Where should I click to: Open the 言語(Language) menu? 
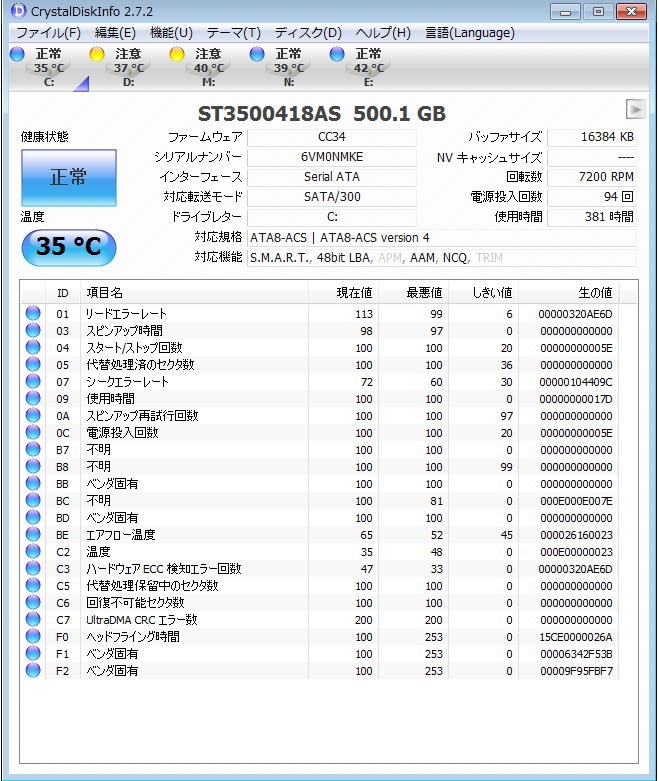click(470, 33)
